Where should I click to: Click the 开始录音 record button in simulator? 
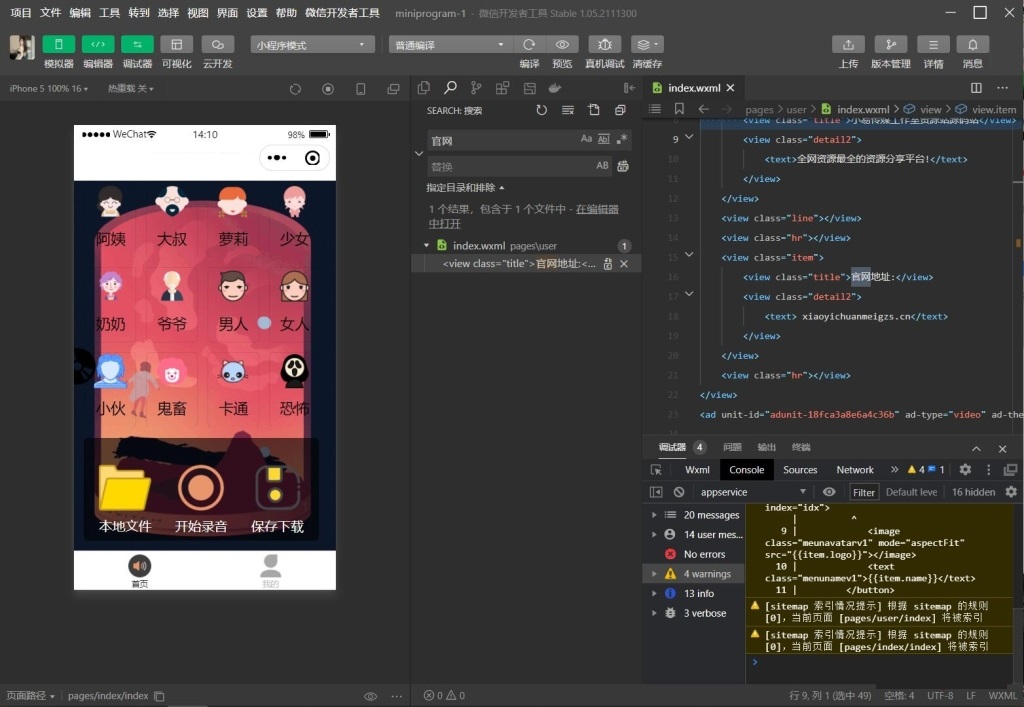201,488
